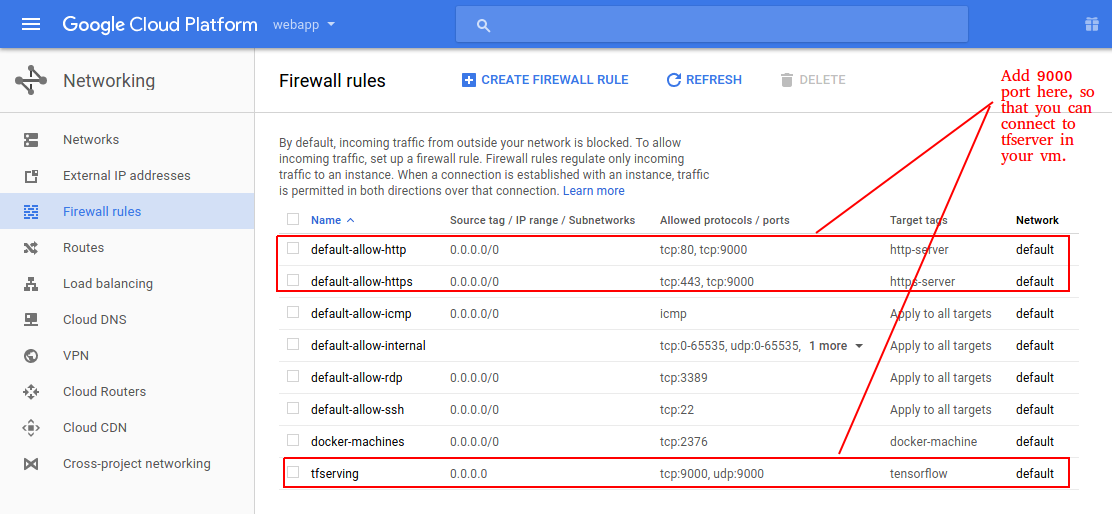Click the Networks sidebar icon
Image resolution: width=1112 pixels, height=514 pixels.
(30, 140)
